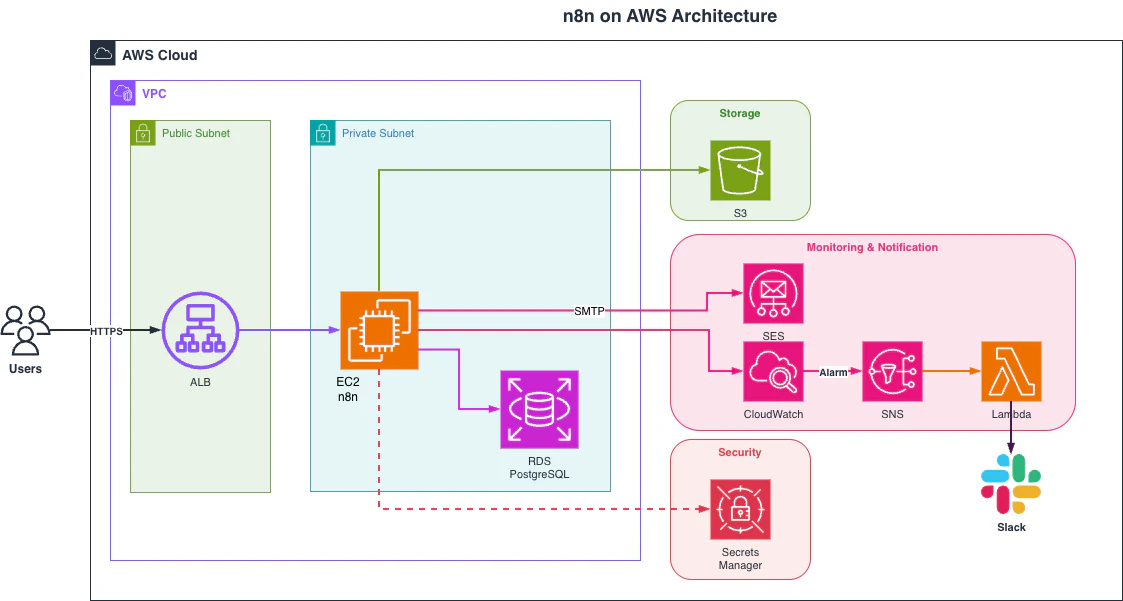
Task: Click the HTTPS connection label
Action: point(106,332)
